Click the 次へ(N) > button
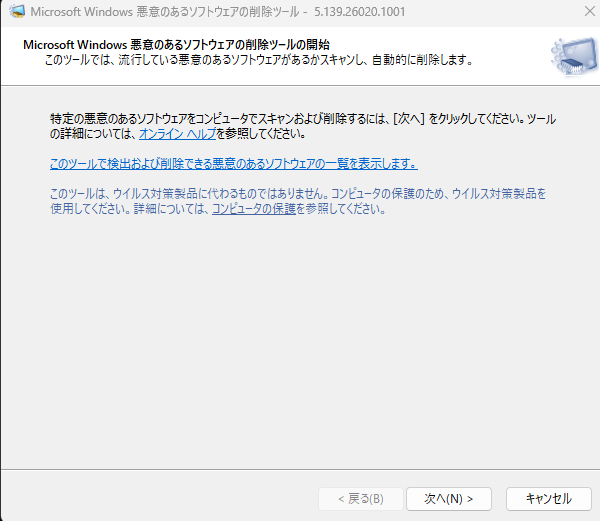 [449, 498]
